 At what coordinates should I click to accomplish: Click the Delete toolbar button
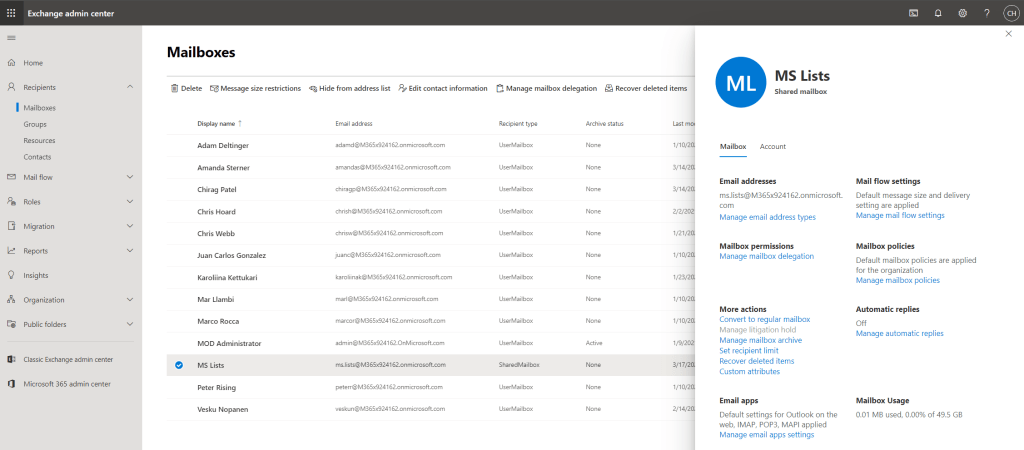pos(185,88)
